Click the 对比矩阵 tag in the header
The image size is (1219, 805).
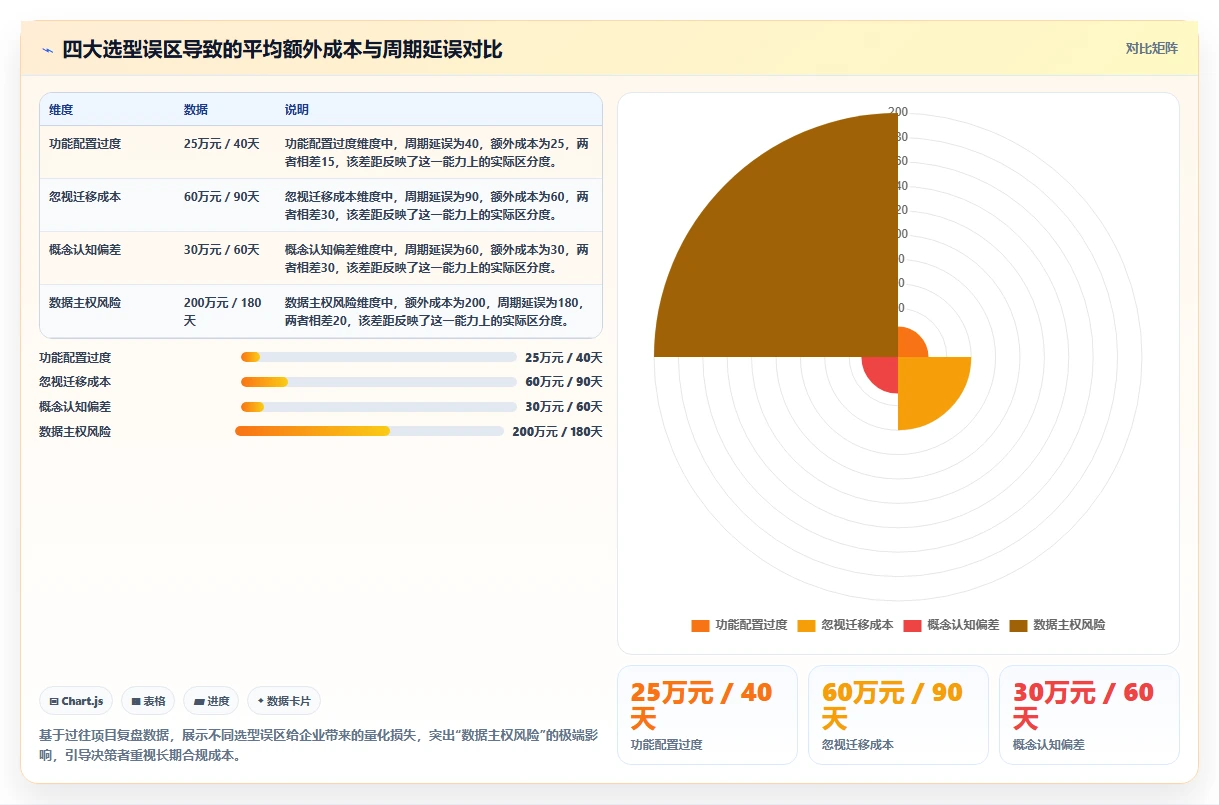[1152, 48]
